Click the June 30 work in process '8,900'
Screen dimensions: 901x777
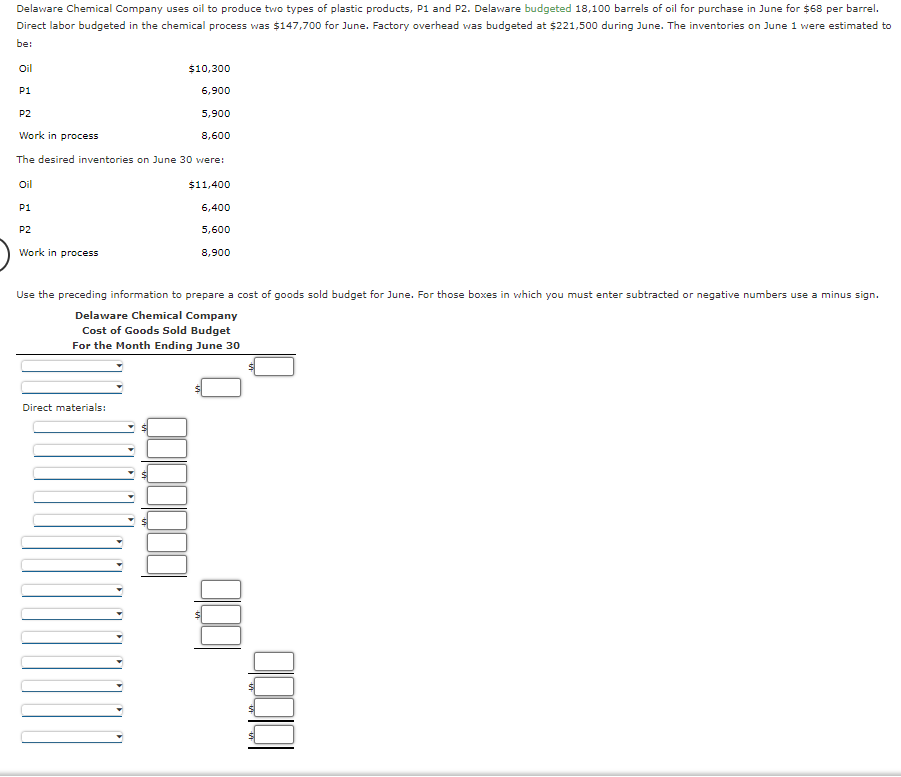pyautogui.click(x=215, y=252)
